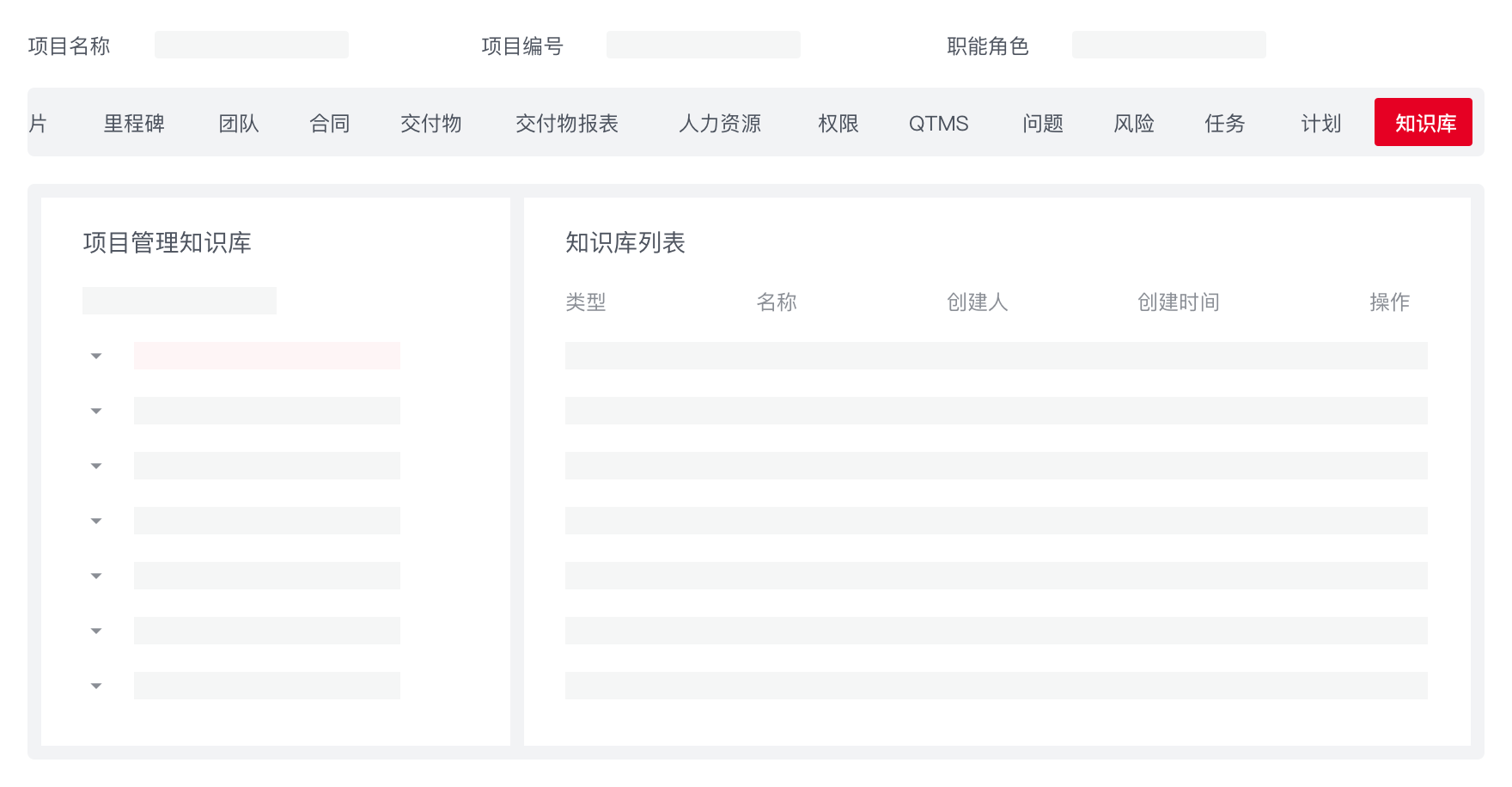This screenshot has height=787, width=1512.
Task: Click the 项目名称 field
Action: (252, 45)
